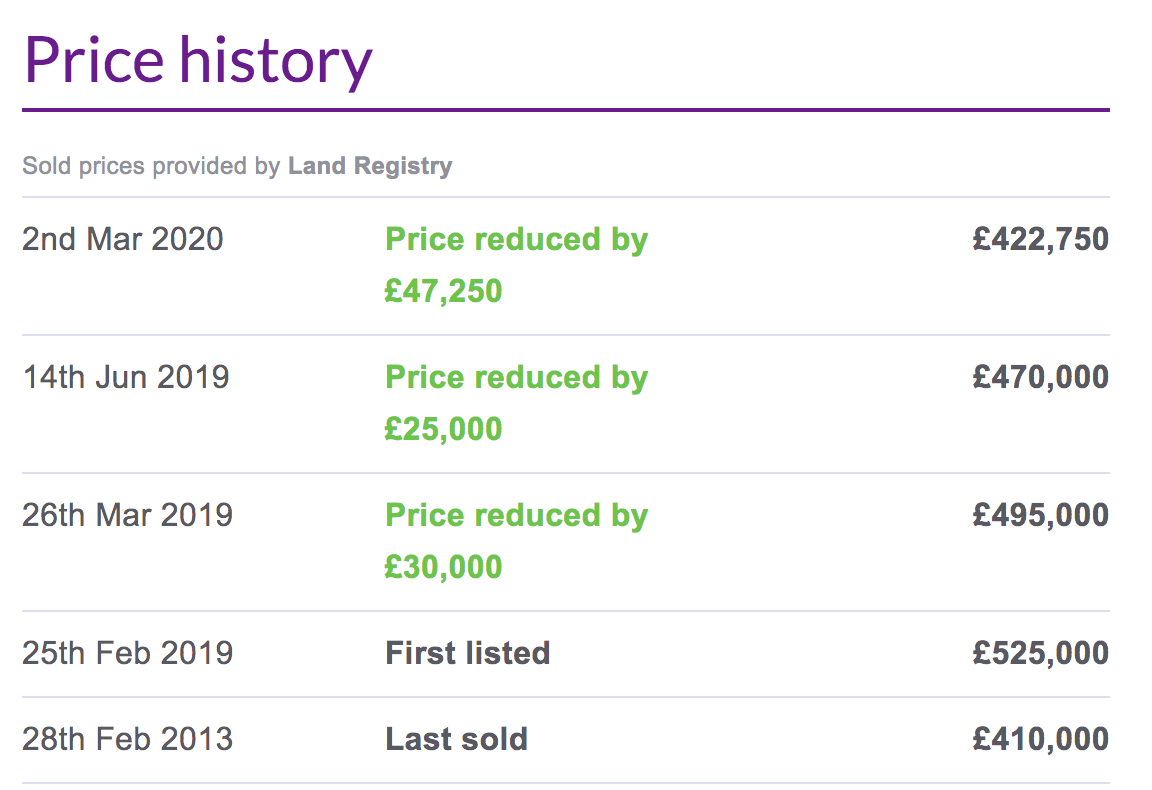Click the Last sold label
This screenshot has width=1152, height=790.
[456, 740]
